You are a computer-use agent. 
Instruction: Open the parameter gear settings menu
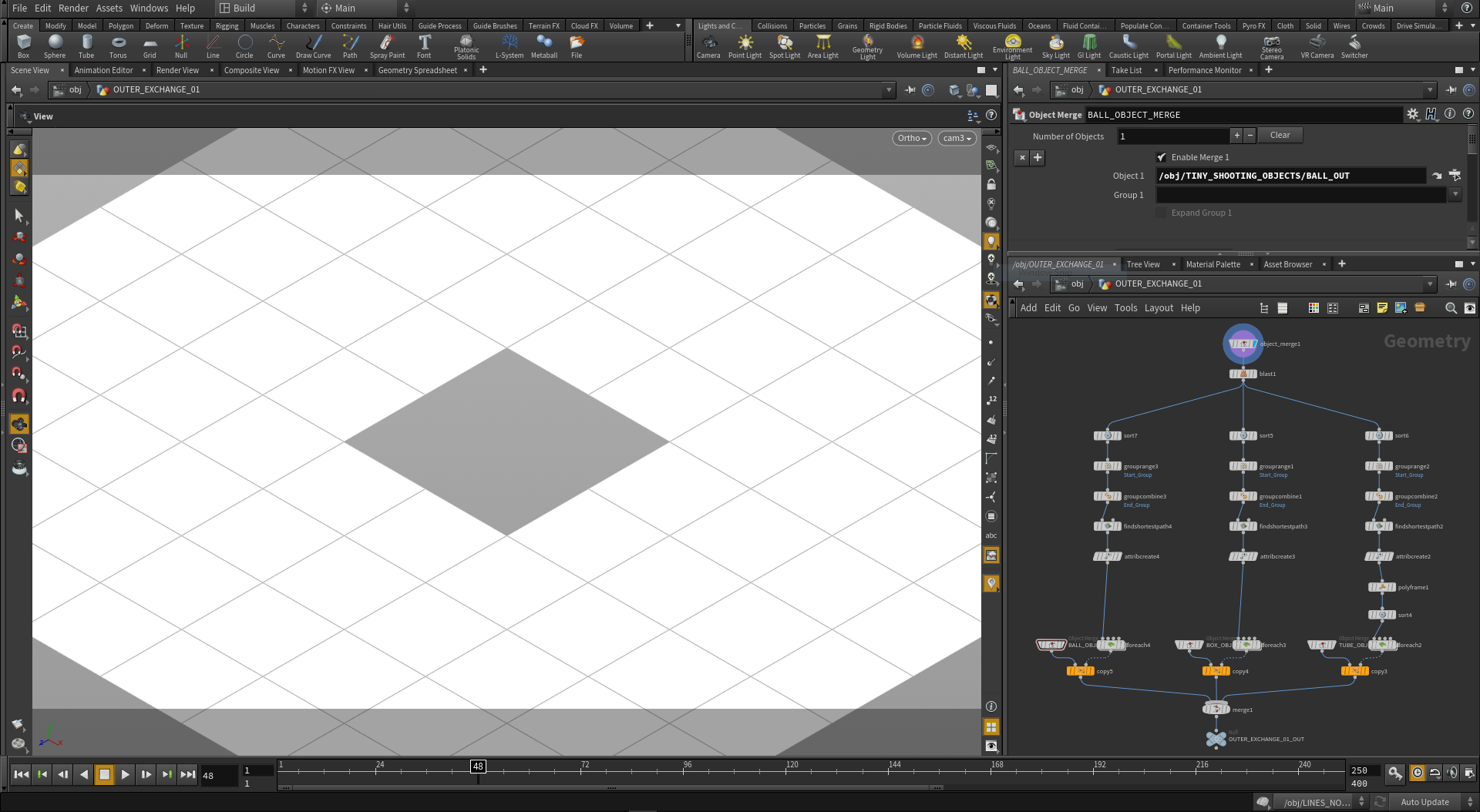(x=1412, y=114)
